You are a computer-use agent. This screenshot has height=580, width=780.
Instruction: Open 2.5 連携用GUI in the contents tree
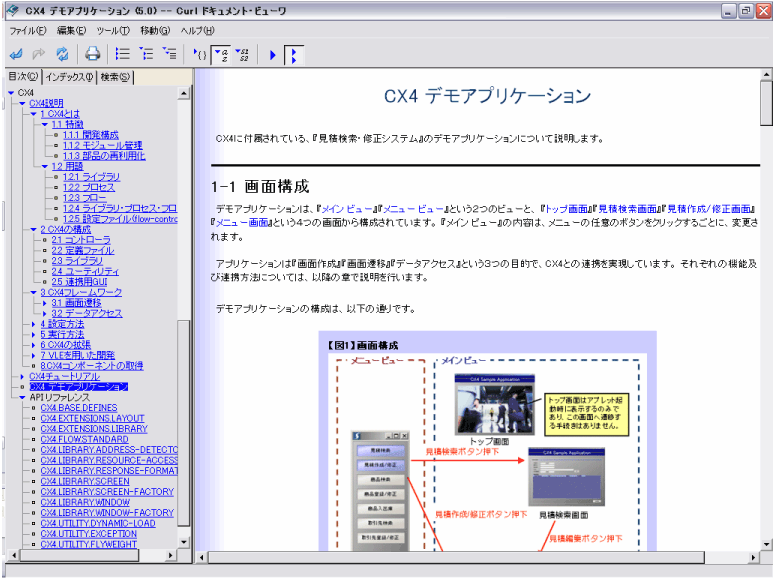79,282
